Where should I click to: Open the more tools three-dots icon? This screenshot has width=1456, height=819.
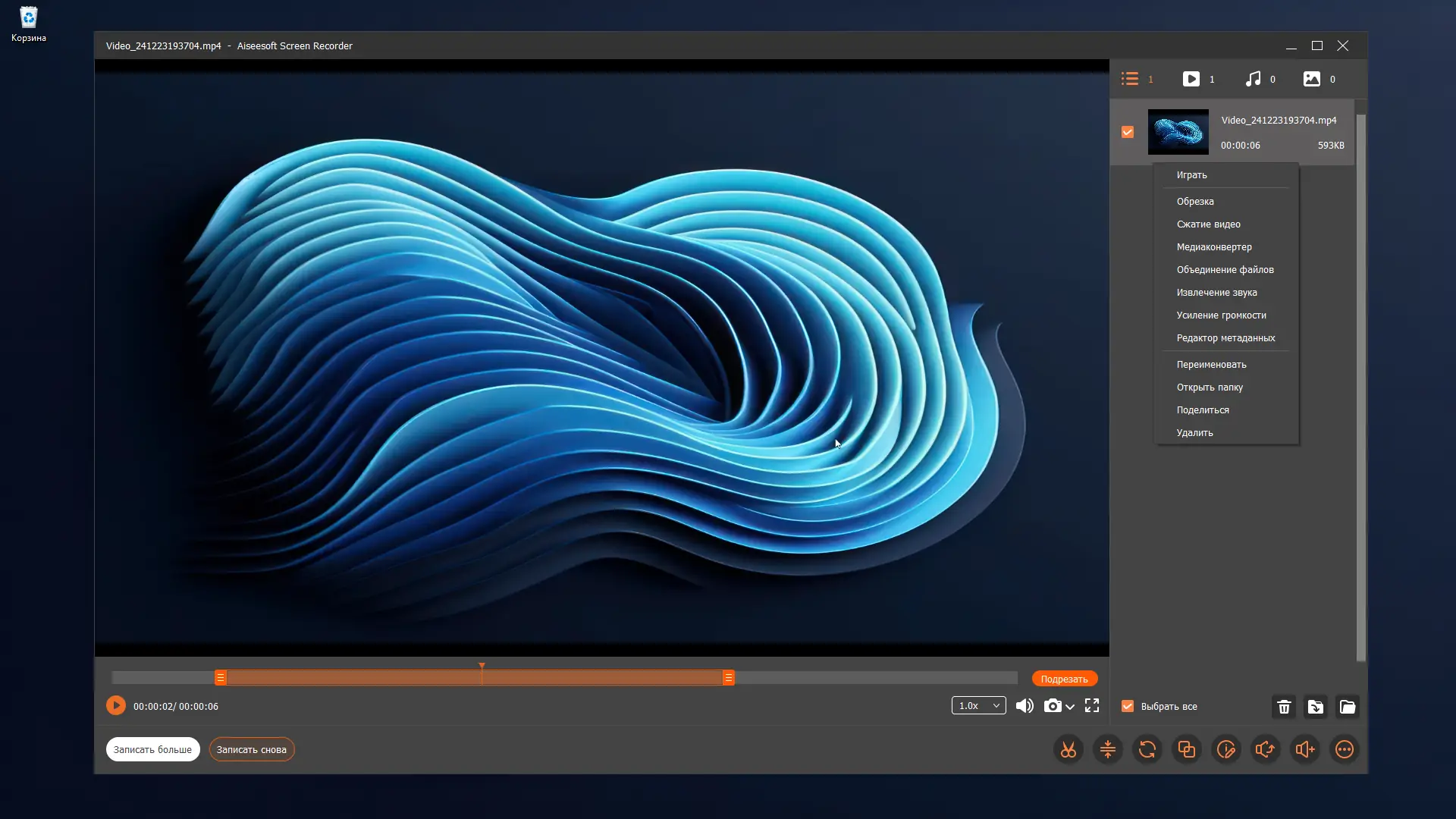pyautogui.click(x=1345, y=750)
